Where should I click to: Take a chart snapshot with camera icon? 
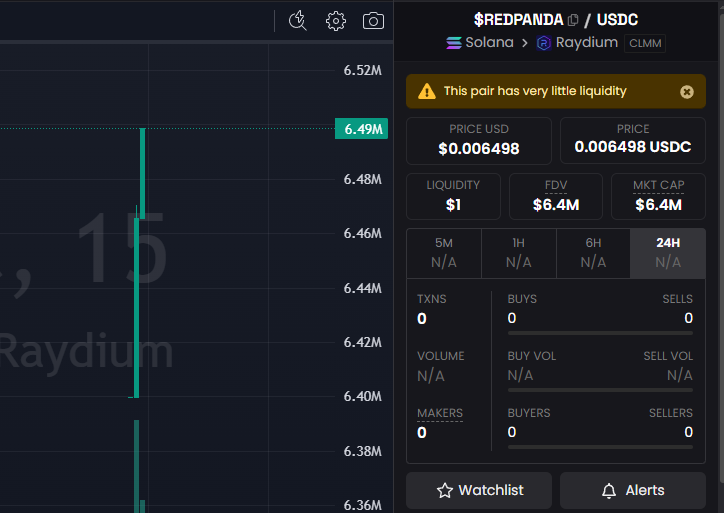[373, 21]
